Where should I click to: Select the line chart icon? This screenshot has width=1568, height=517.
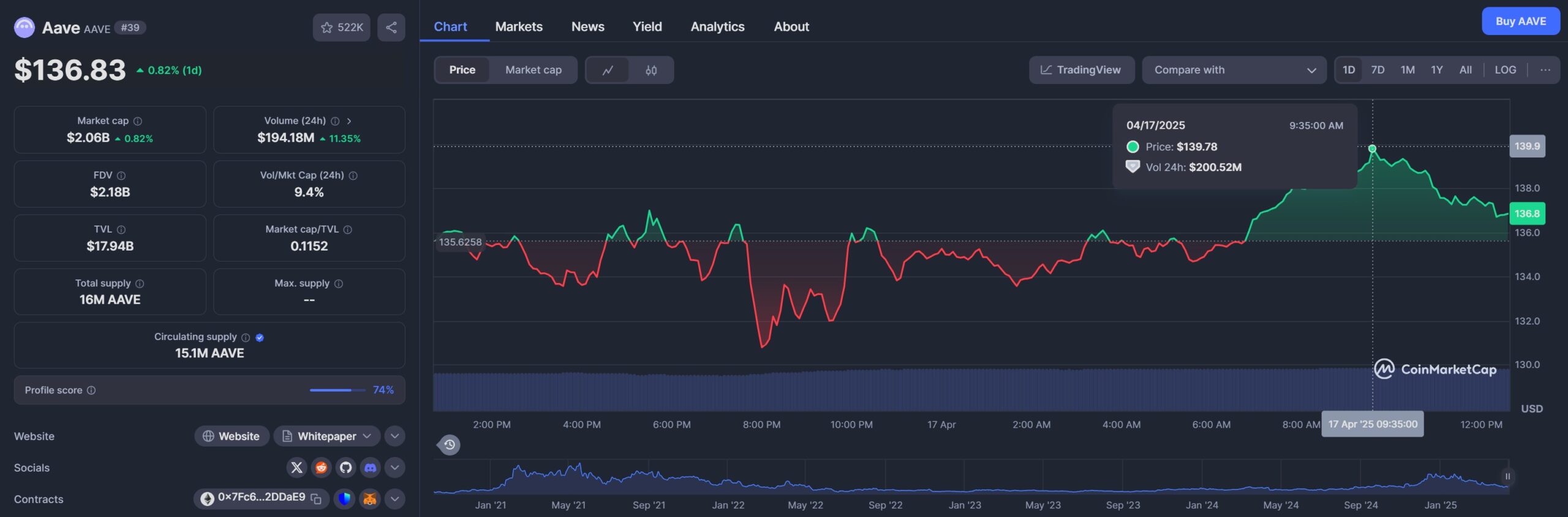[608, 70]
